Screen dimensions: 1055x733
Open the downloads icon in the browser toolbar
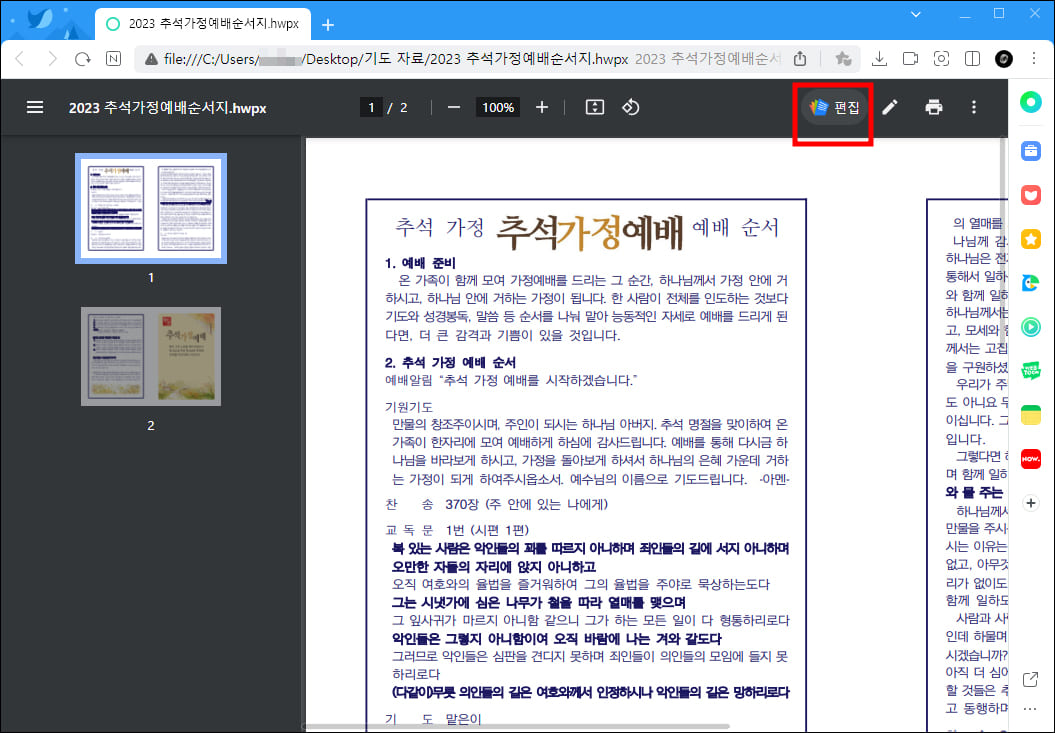pos(879,59)
